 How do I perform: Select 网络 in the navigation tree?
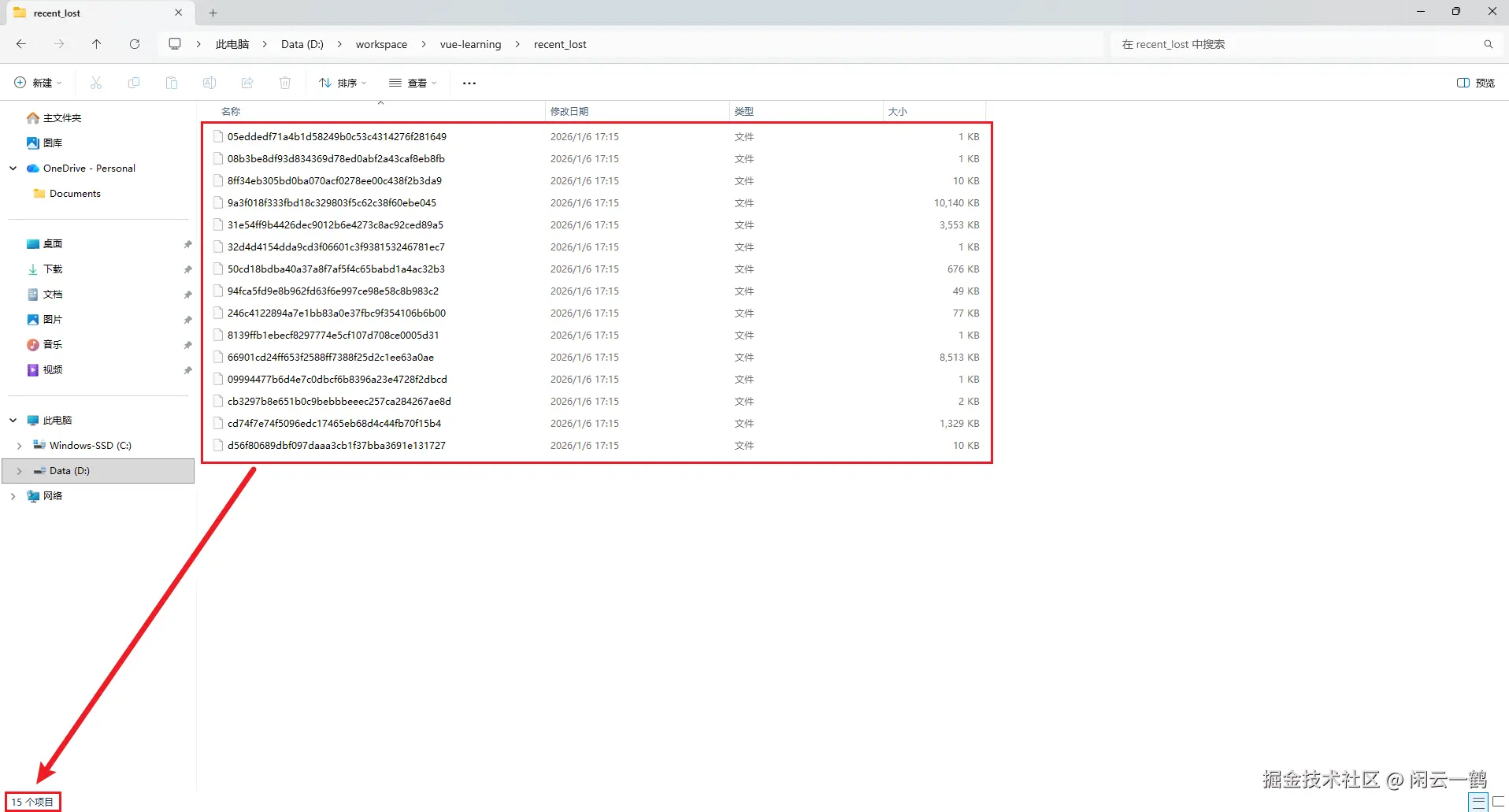(52, 495)
